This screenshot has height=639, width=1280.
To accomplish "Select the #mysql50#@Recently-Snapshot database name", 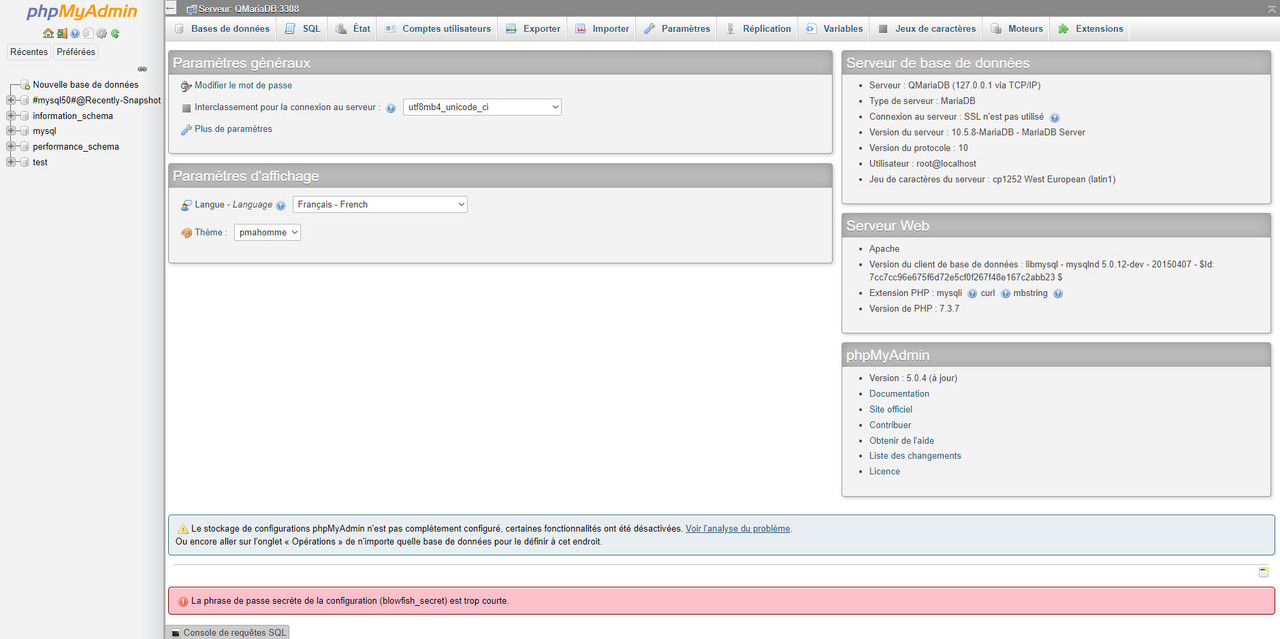I will click(x=97, y=100).
